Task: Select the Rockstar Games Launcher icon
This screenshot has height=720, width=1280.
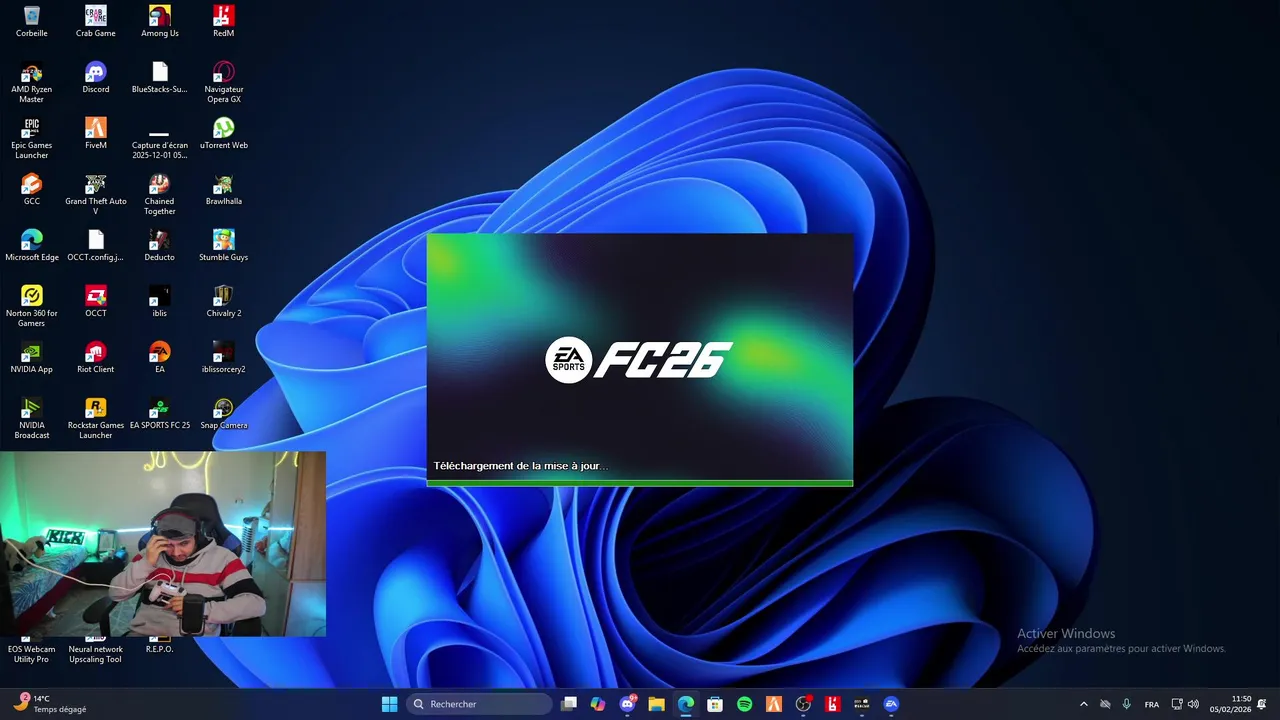Action: click(95, 419)
